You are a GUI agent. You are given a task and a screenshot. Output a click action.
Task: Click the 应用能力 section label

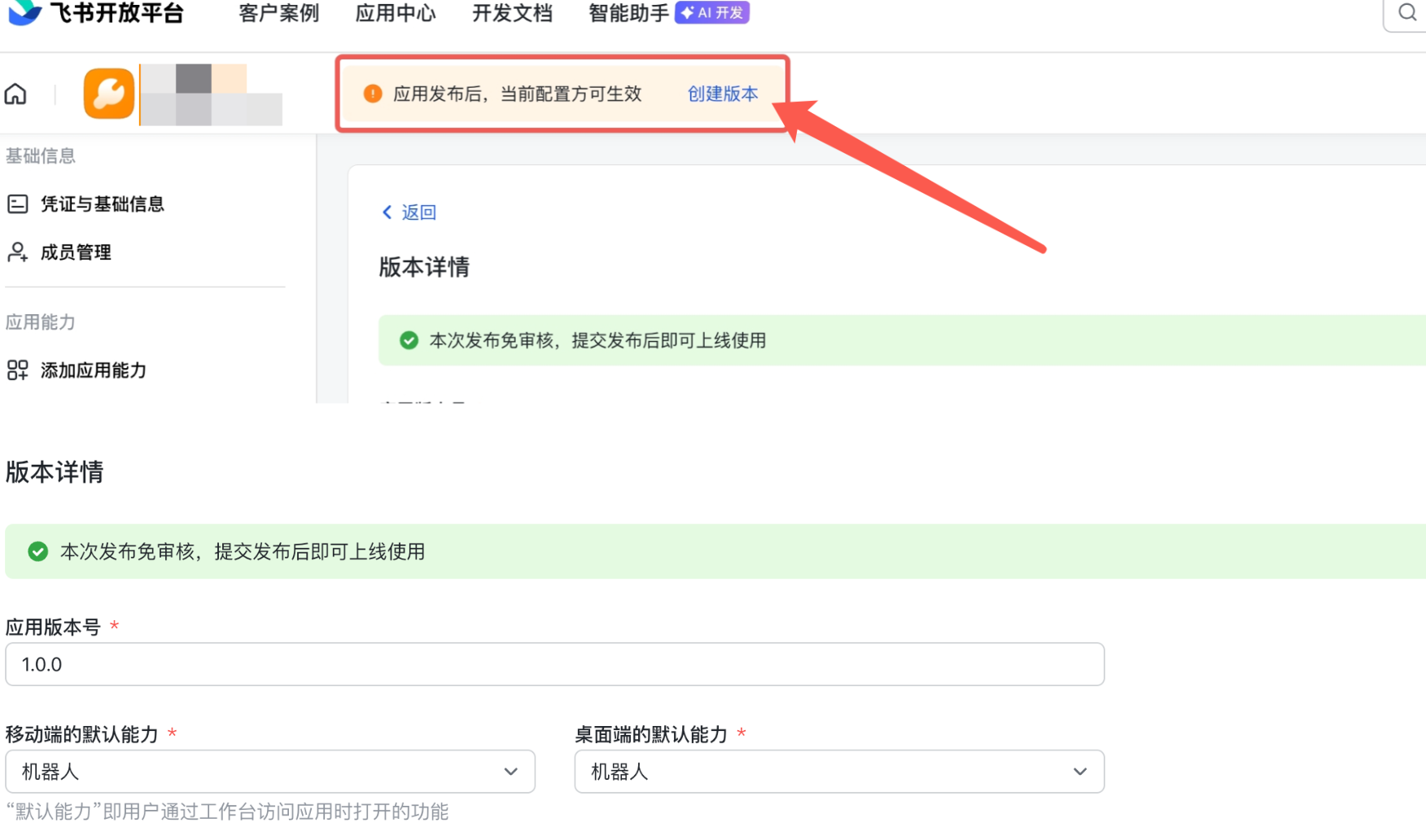[x=41, y=322]
